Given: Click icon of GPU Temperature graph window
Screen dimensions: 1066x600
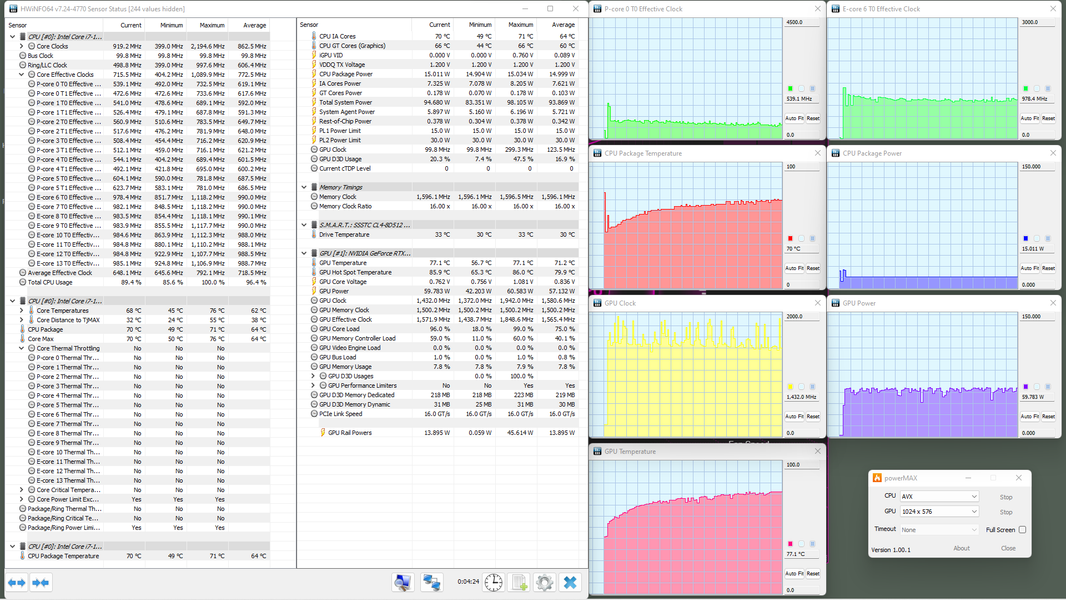Looking at the screenshot, I should point(598,451).
